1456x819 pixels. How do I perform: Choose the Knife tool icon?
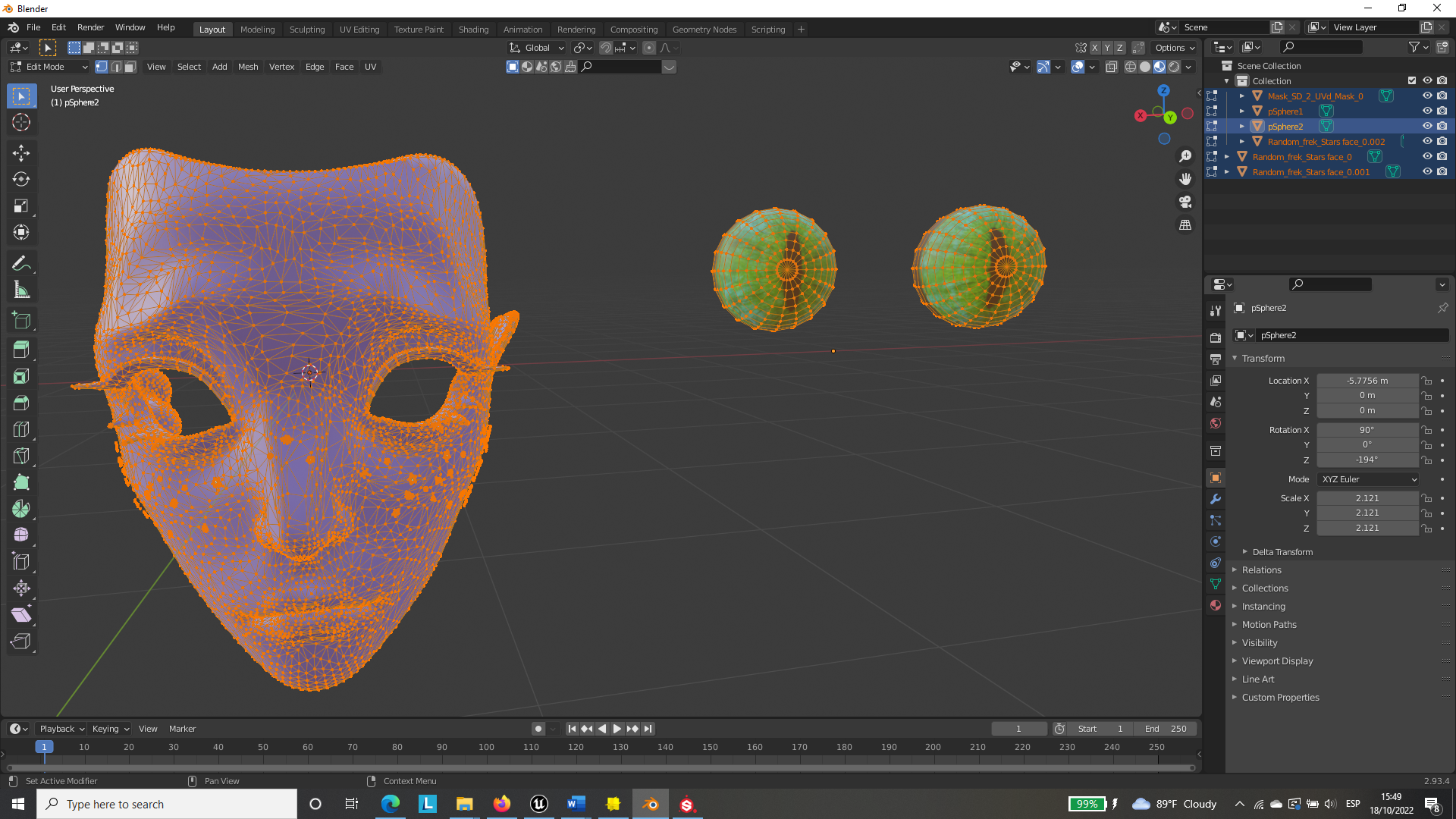tap(21, 456)
